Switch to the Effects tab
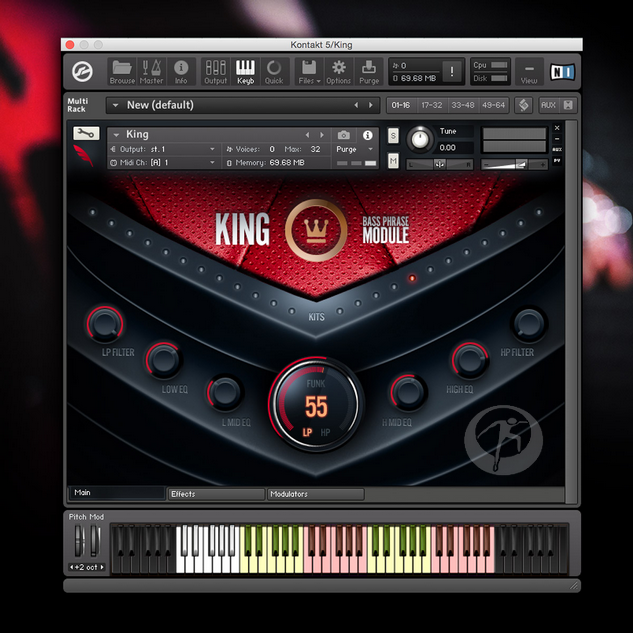 pyautogui.click(x=216, y=494)
